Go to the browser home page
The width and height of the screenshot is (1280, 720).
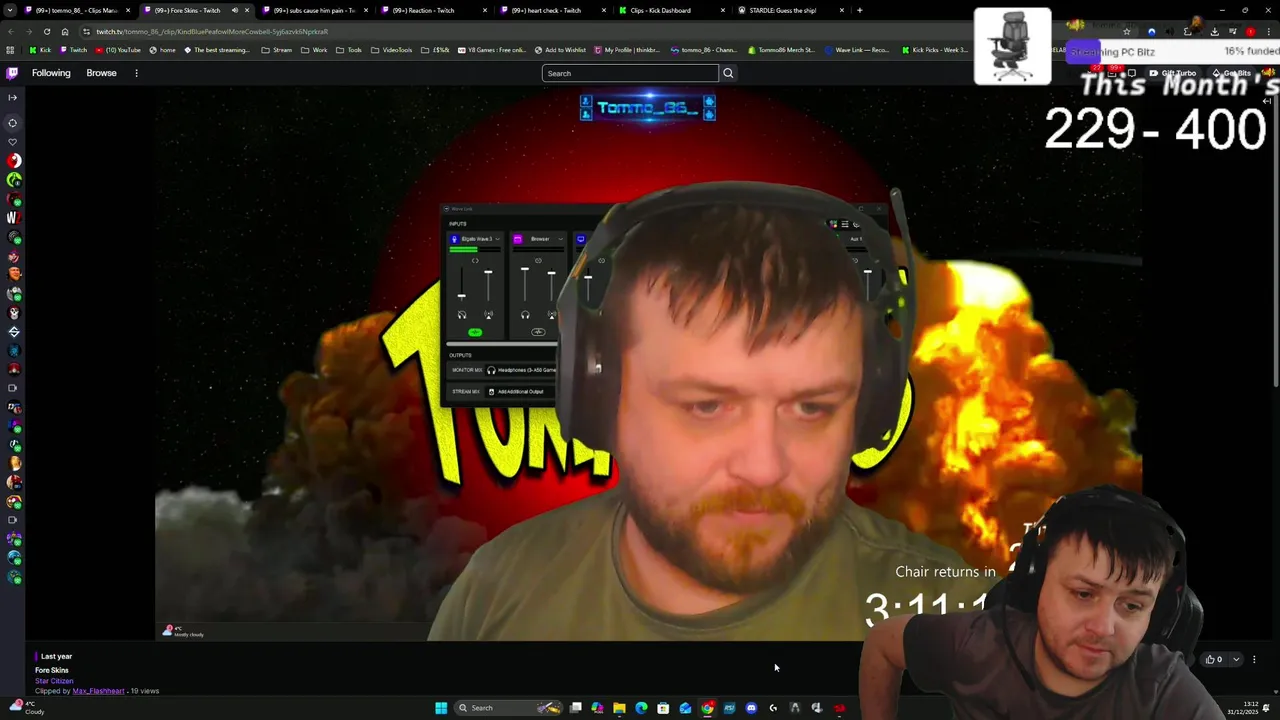(x=65, y=31)
